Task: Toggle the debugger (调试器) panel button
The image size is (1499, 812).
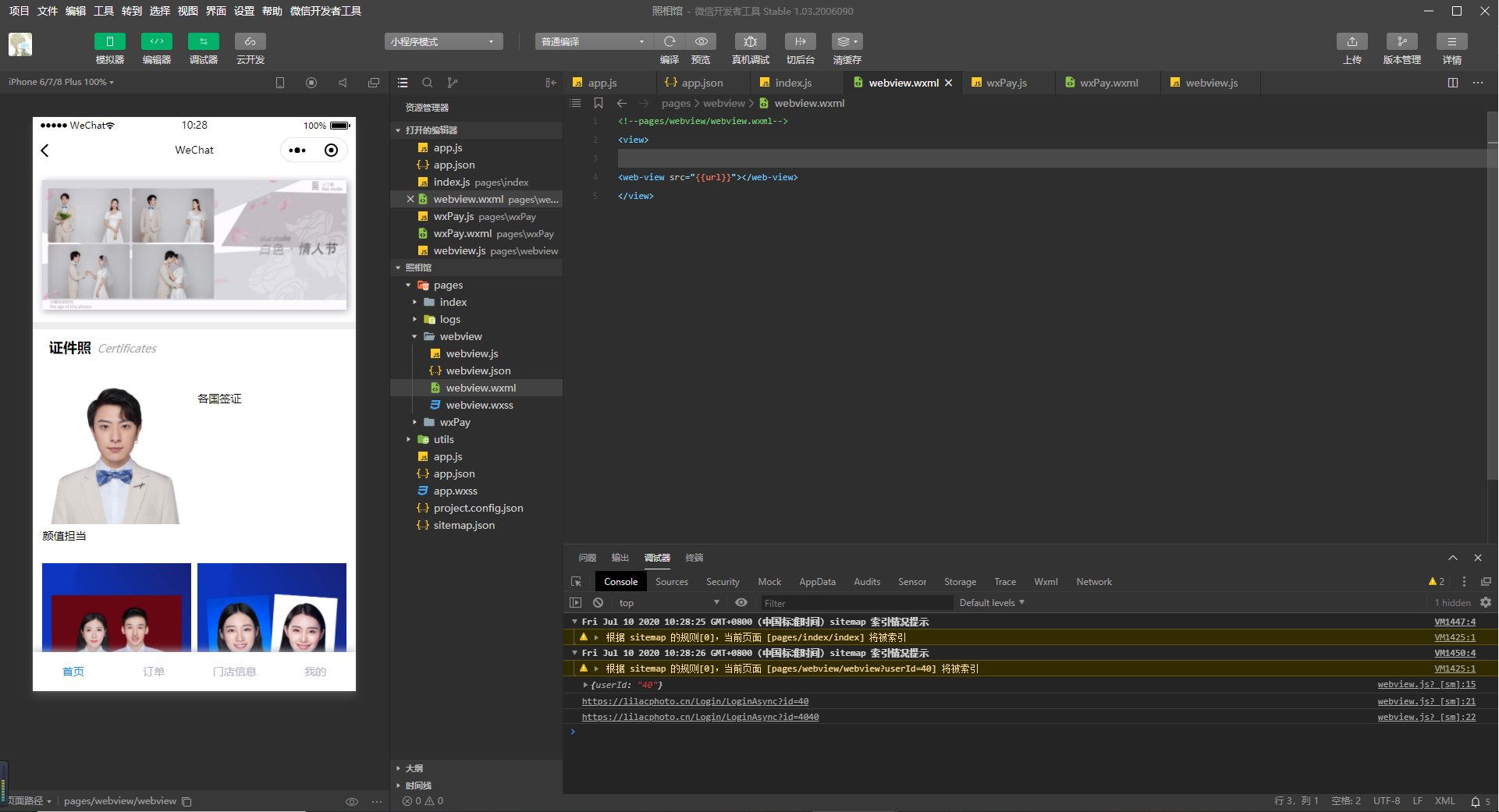Action: (204, 41)
